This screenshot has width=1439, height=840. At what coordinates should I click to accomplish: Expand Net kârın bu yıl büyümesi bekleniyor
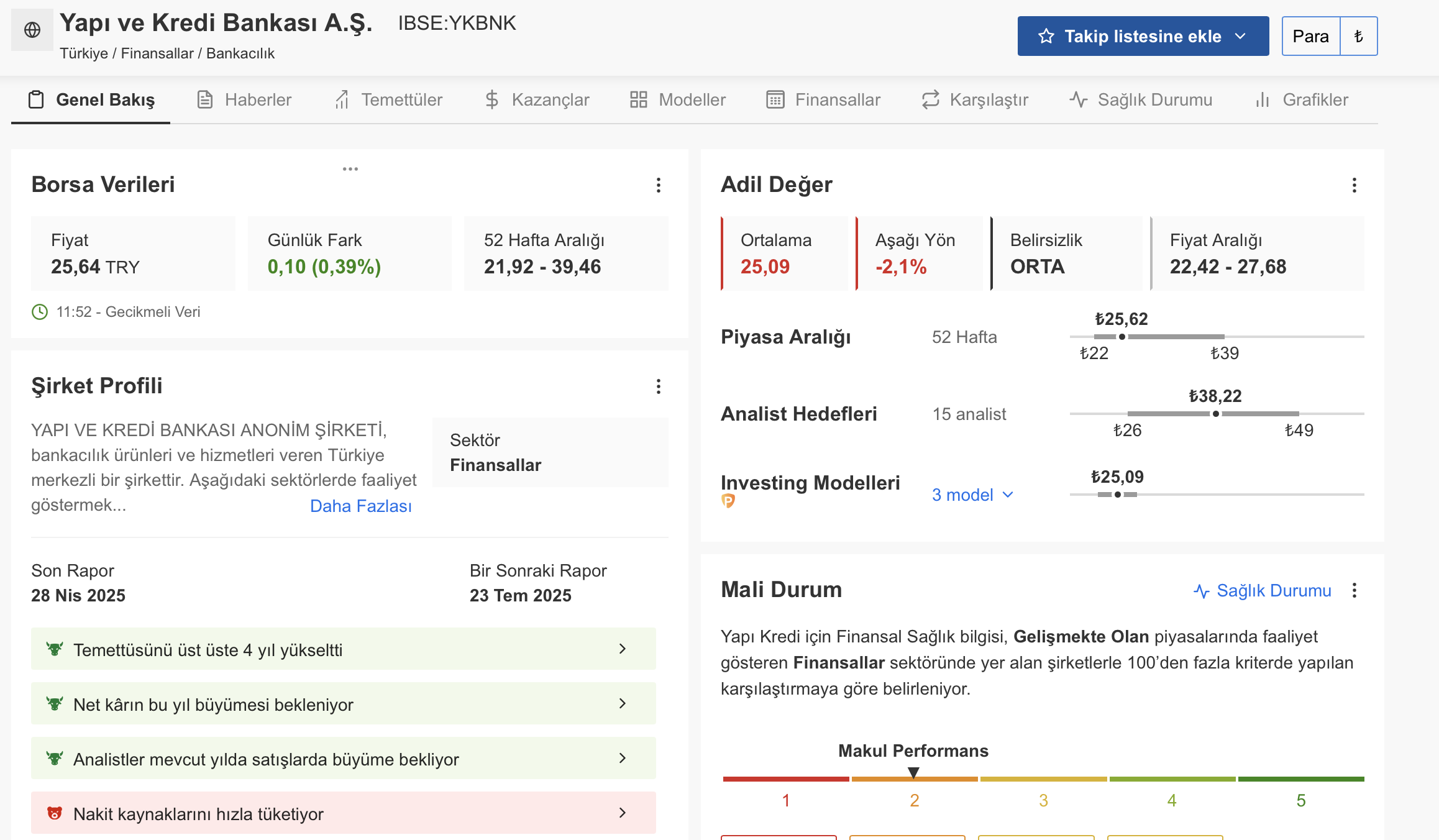pos(344,703)
